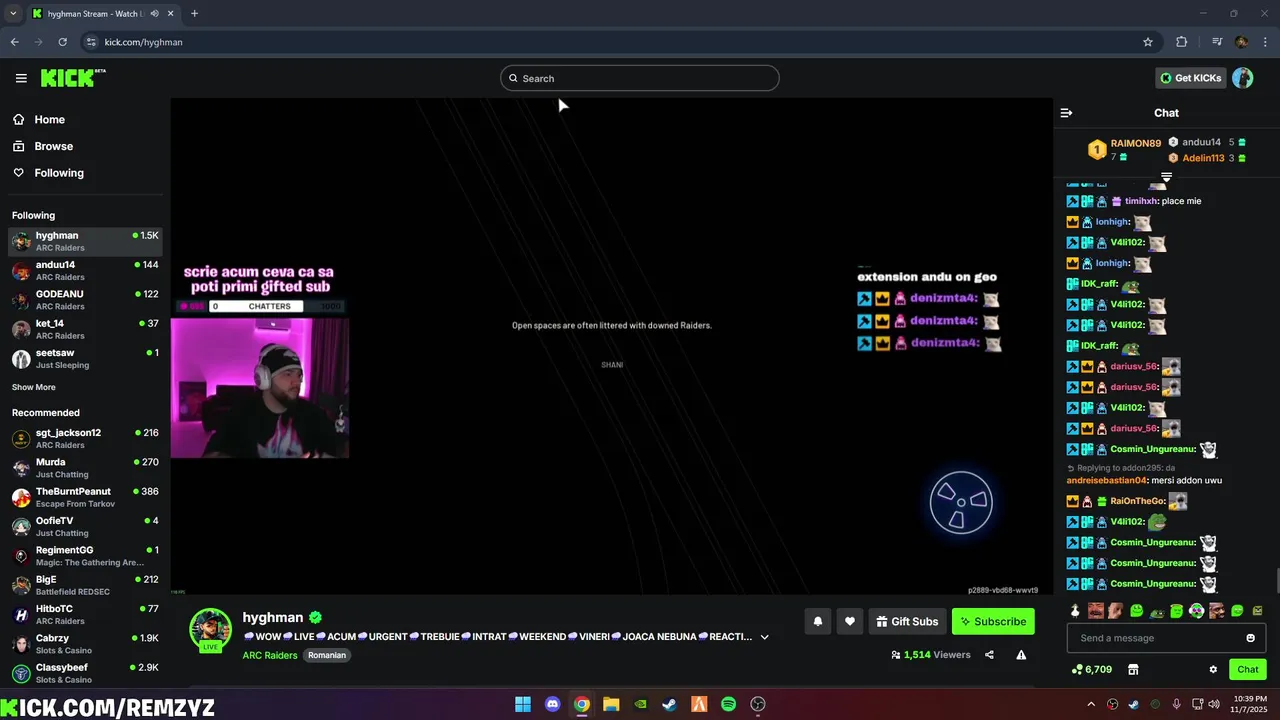Open BigE recommended channel

click(85, 585)
